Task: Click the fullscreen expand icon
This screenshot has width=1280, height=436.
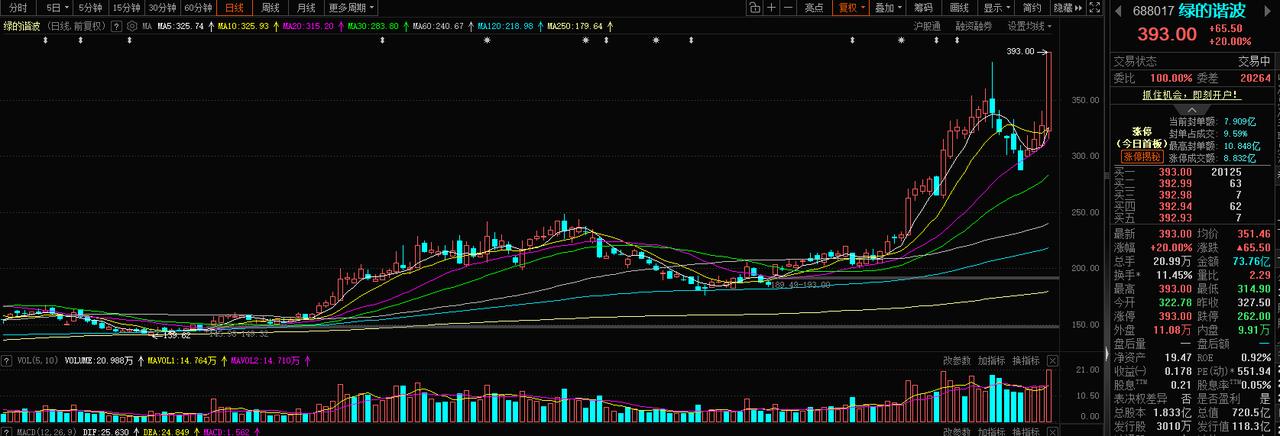Action: click(1097, 7)
